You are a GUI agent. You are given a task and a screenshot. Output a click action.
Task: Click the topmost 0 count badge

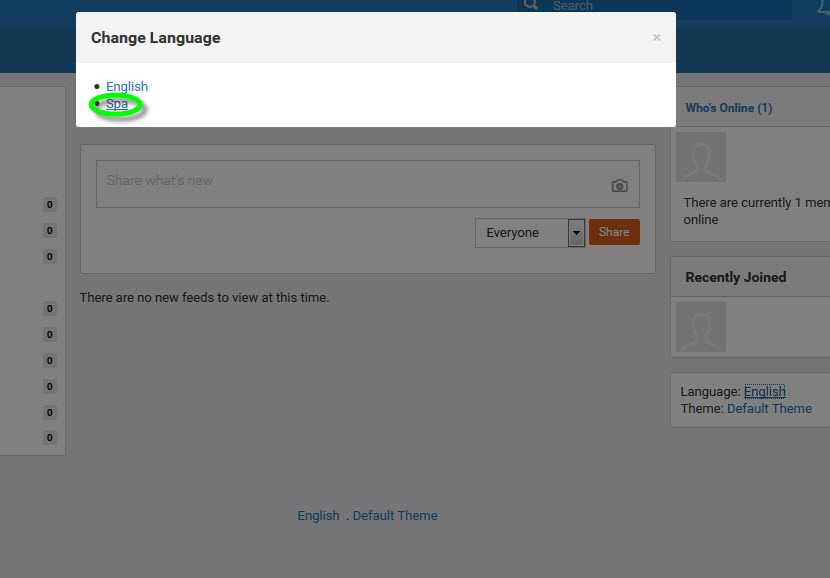50,205
